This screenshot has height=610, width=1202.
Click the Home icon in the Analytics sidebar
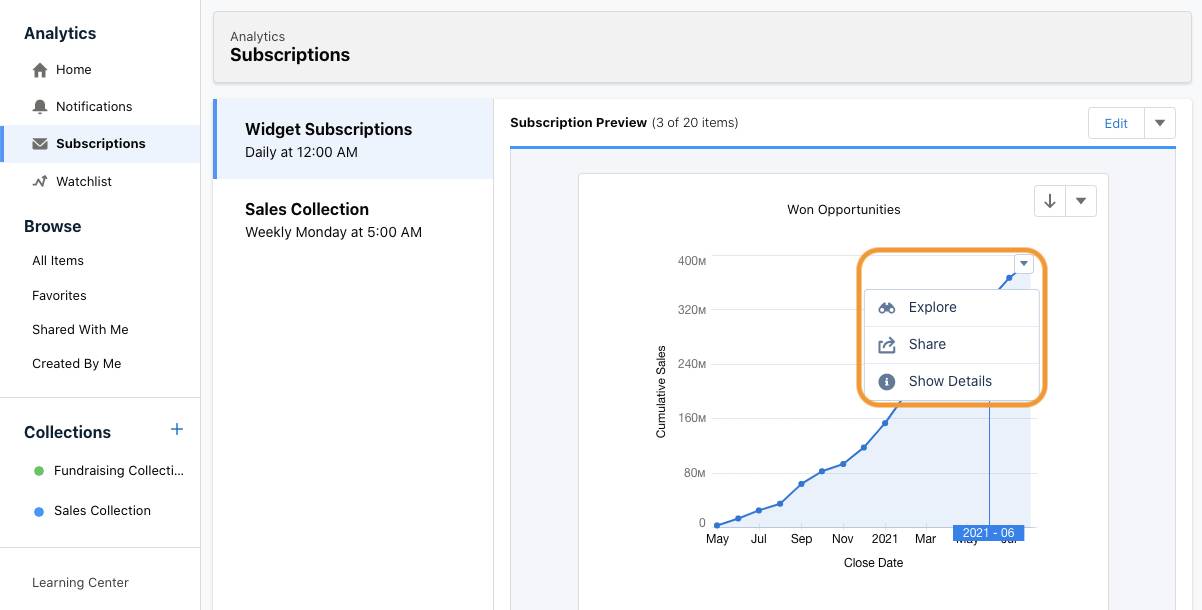[x=40, y=70]
